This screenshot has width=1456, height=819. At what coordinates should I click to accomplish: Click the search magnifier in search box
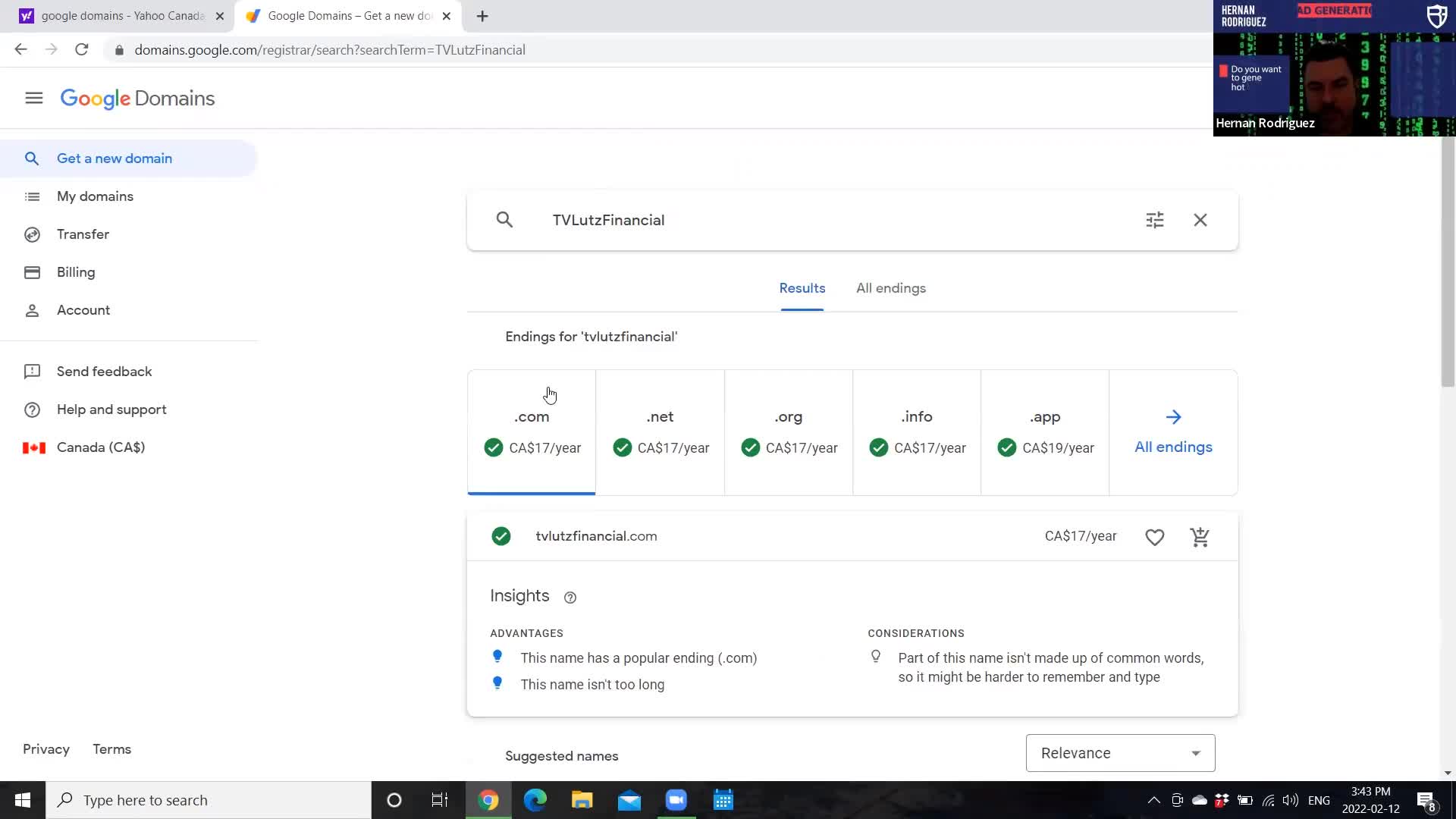(x=504, y=220)
